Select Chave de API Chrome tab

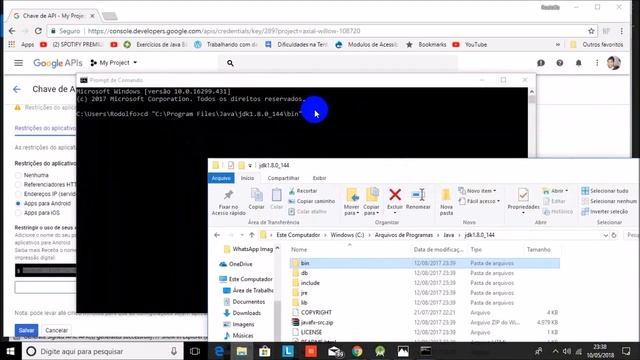[54, 16]
